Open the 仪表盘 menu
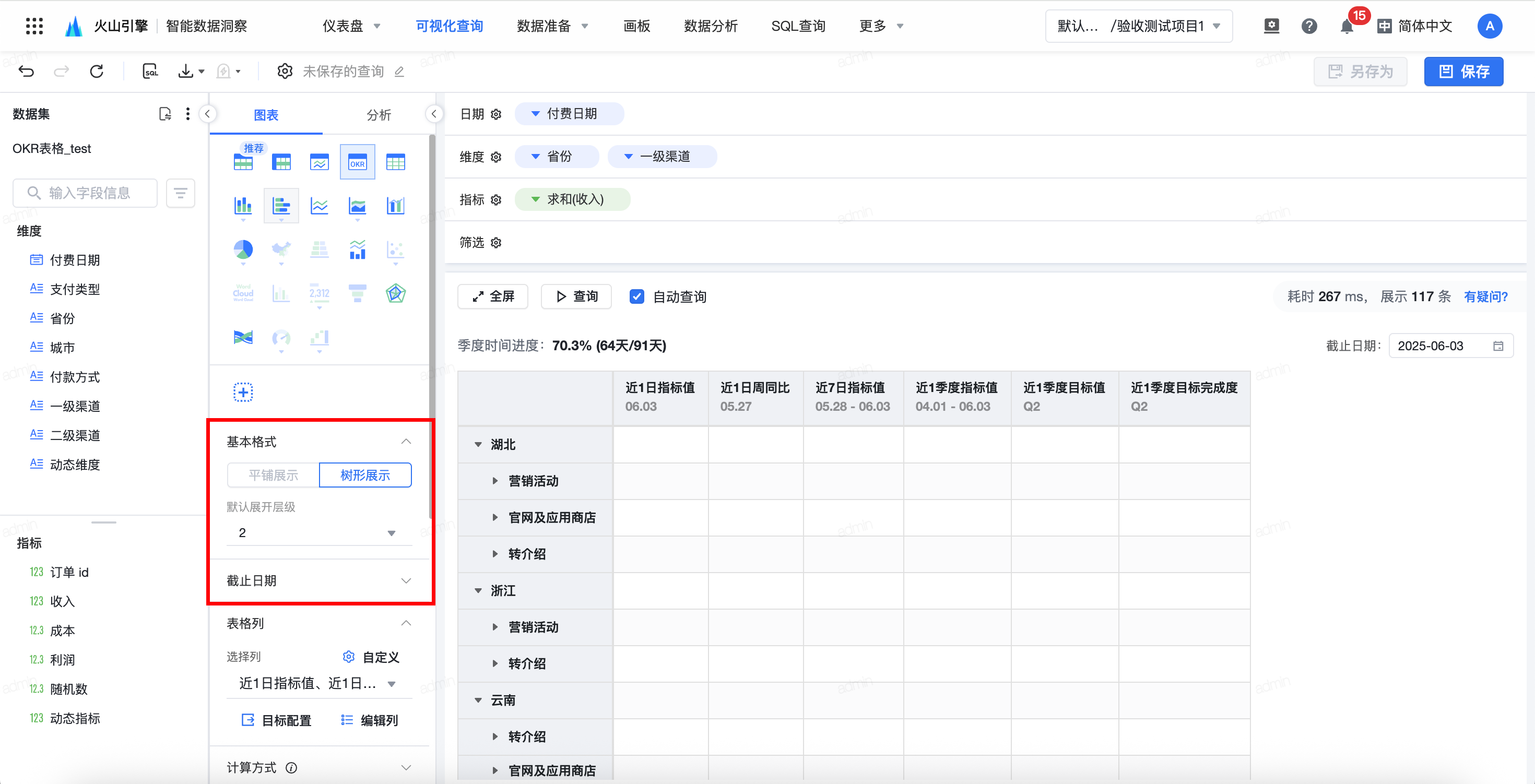 (351, 26)
